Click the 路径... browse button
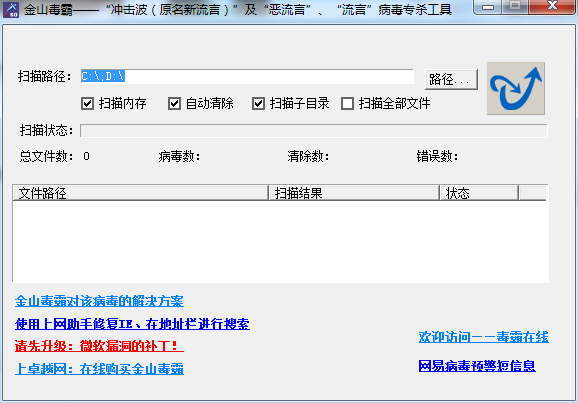 click(x=451, y=79)
